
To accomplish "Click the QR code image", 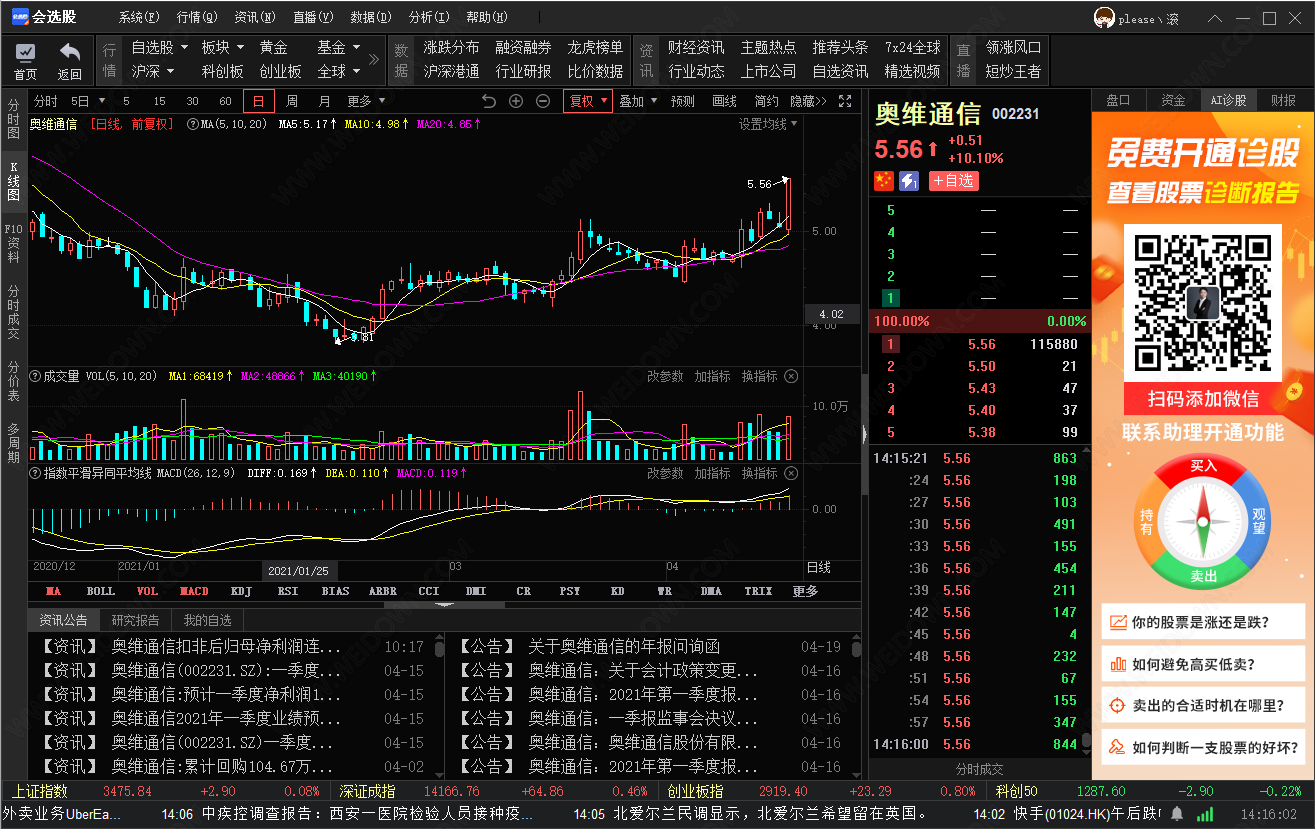I will [x=1204, y=301].
